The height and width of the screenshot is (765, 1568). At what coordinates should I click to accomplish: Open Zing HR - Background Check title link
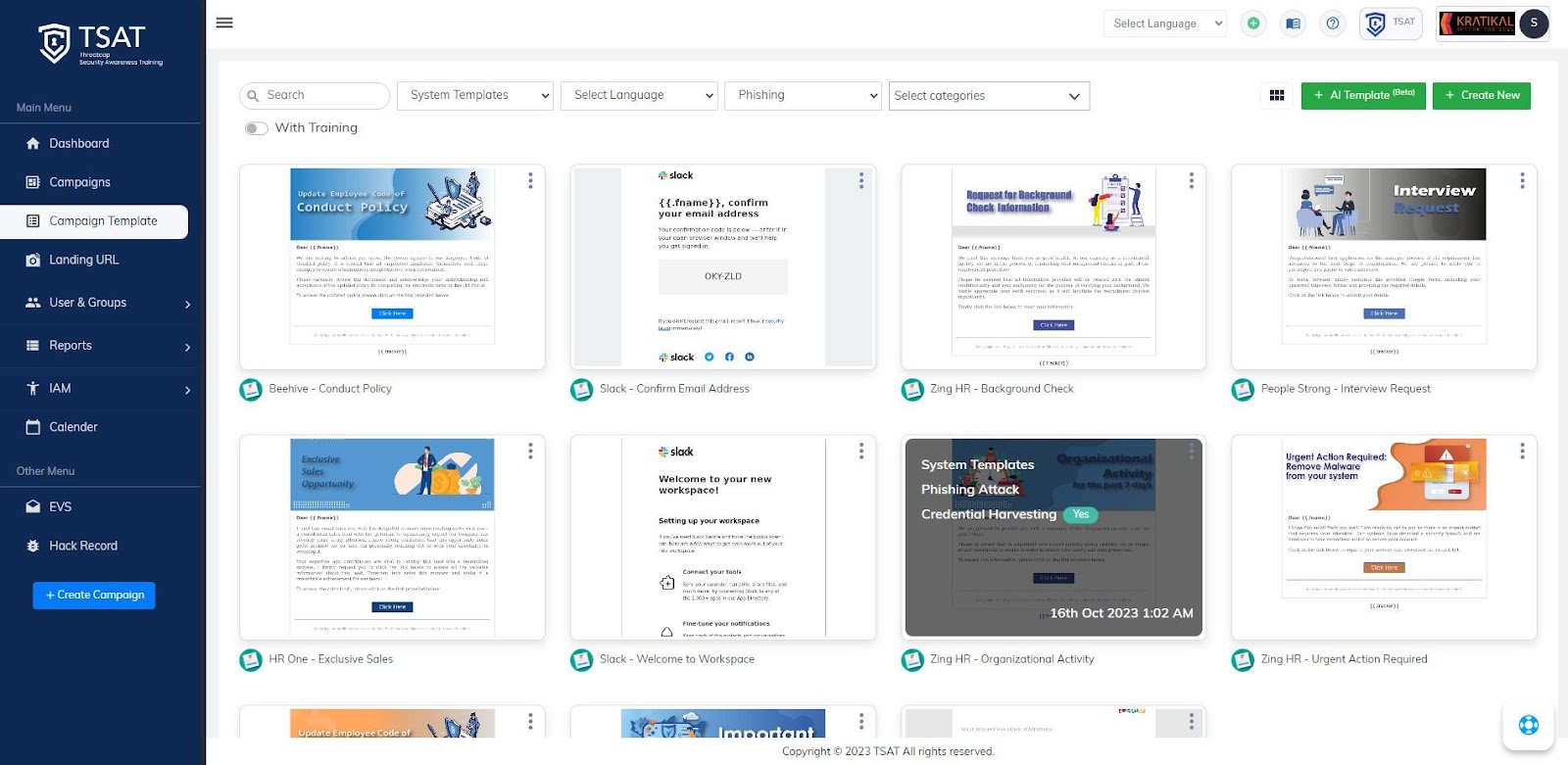coord(1002,390)
